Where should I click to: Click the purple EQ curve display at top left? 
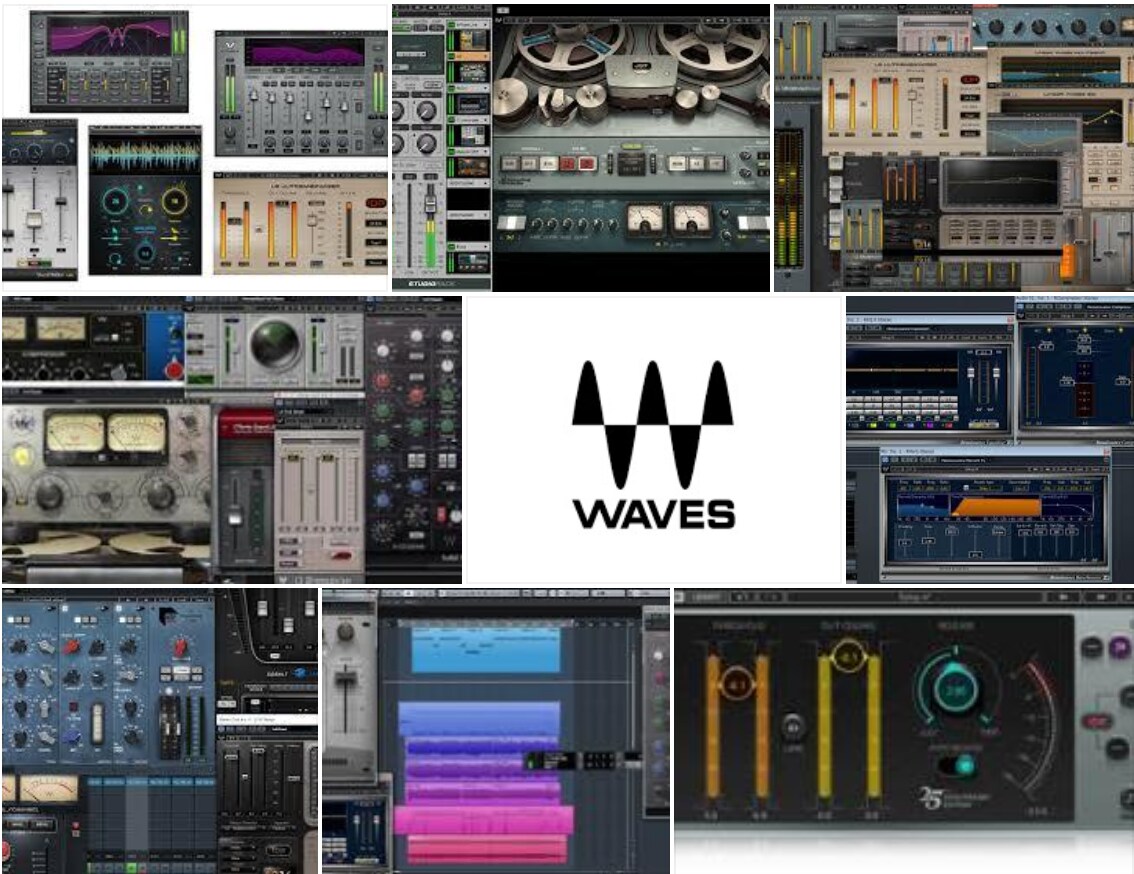pyautogui.click(x=109, y=37)
